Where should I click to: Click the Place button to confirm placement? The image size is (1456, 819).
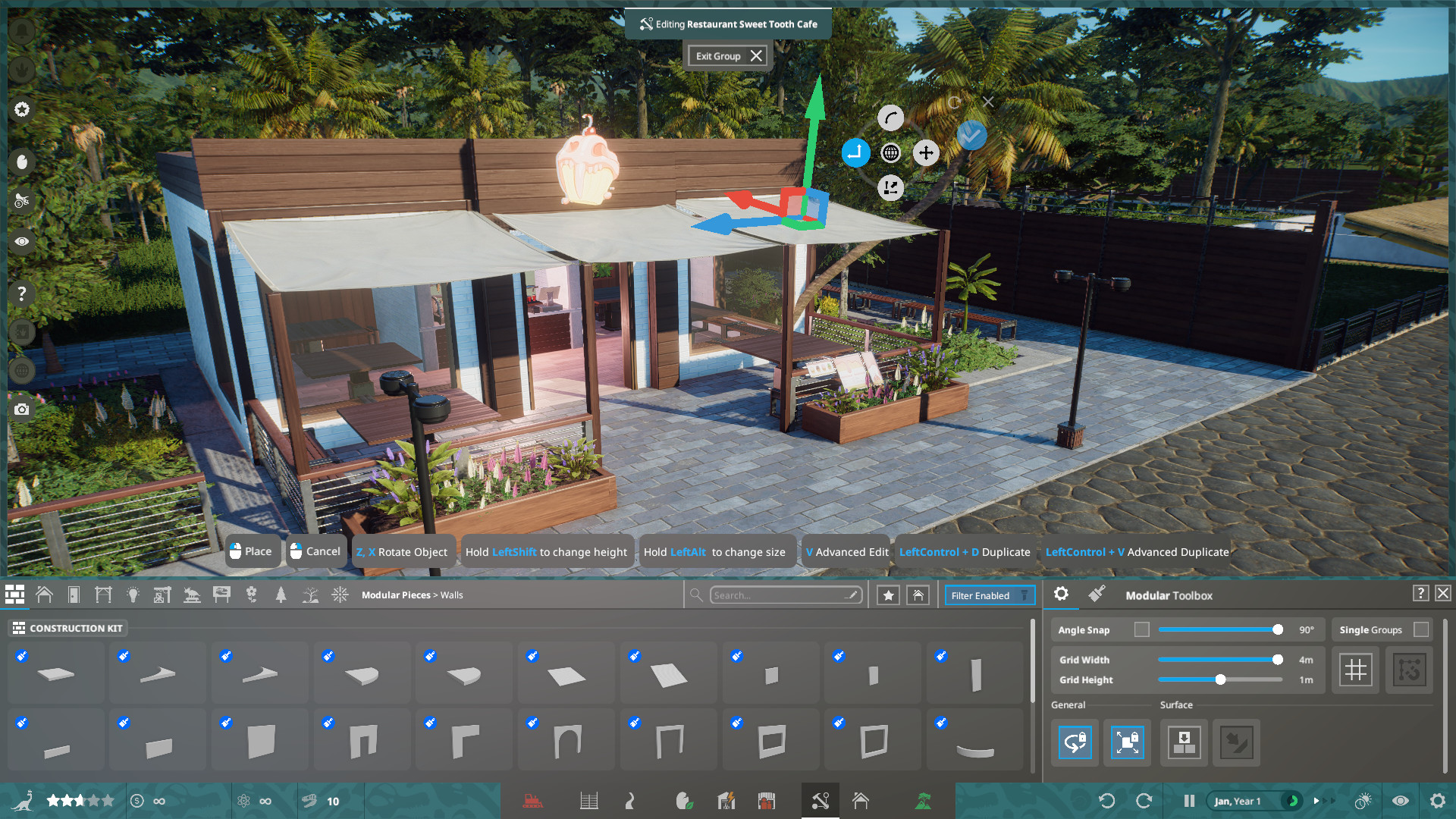[x=253, y=551]
